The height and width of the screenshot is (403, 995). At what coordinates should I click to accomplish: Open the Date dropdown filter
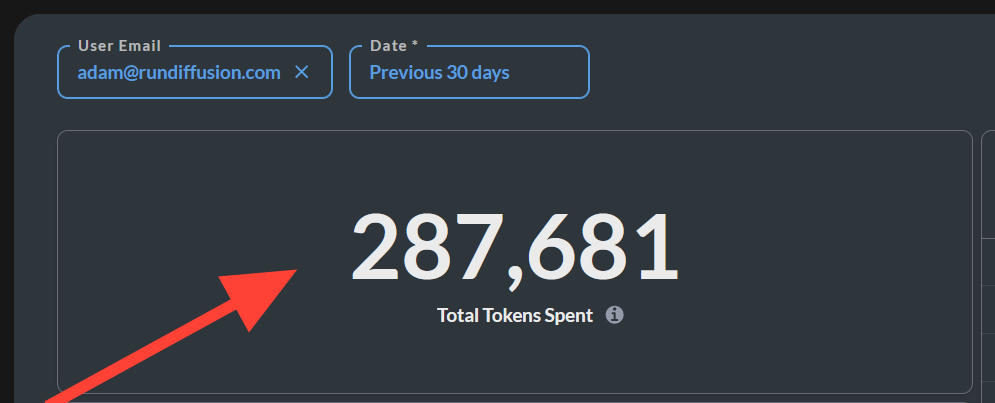pos(469,72)
